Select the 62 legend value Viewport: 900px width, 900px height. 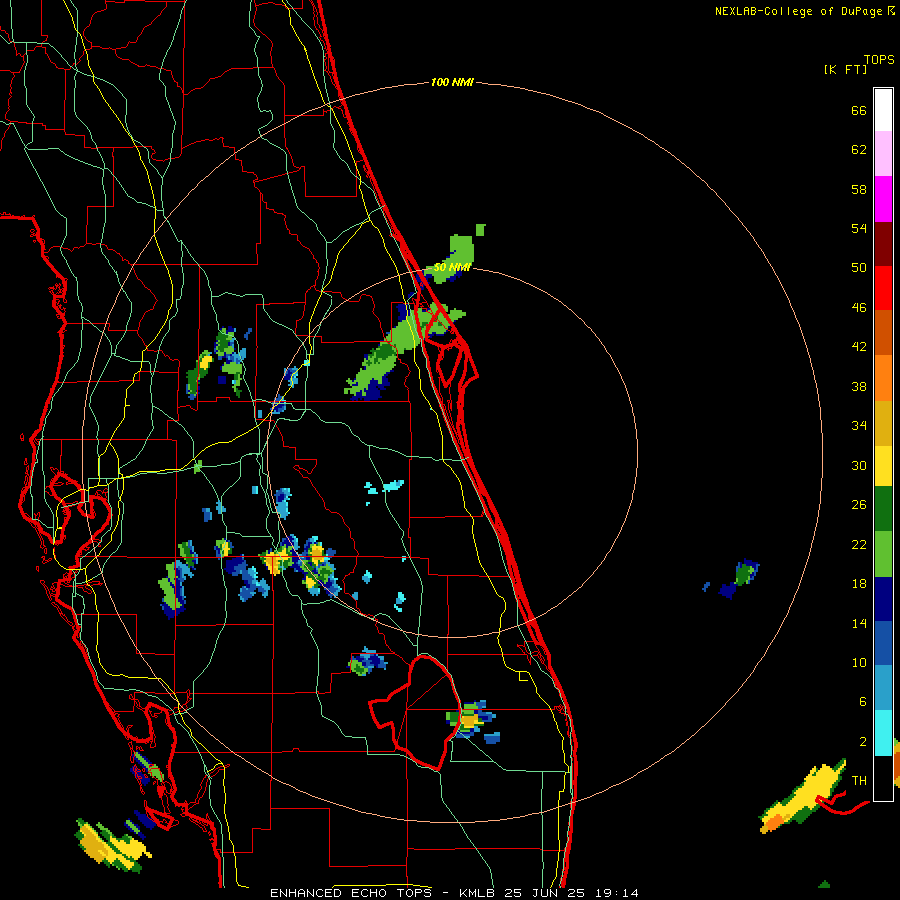pos(859,149)
